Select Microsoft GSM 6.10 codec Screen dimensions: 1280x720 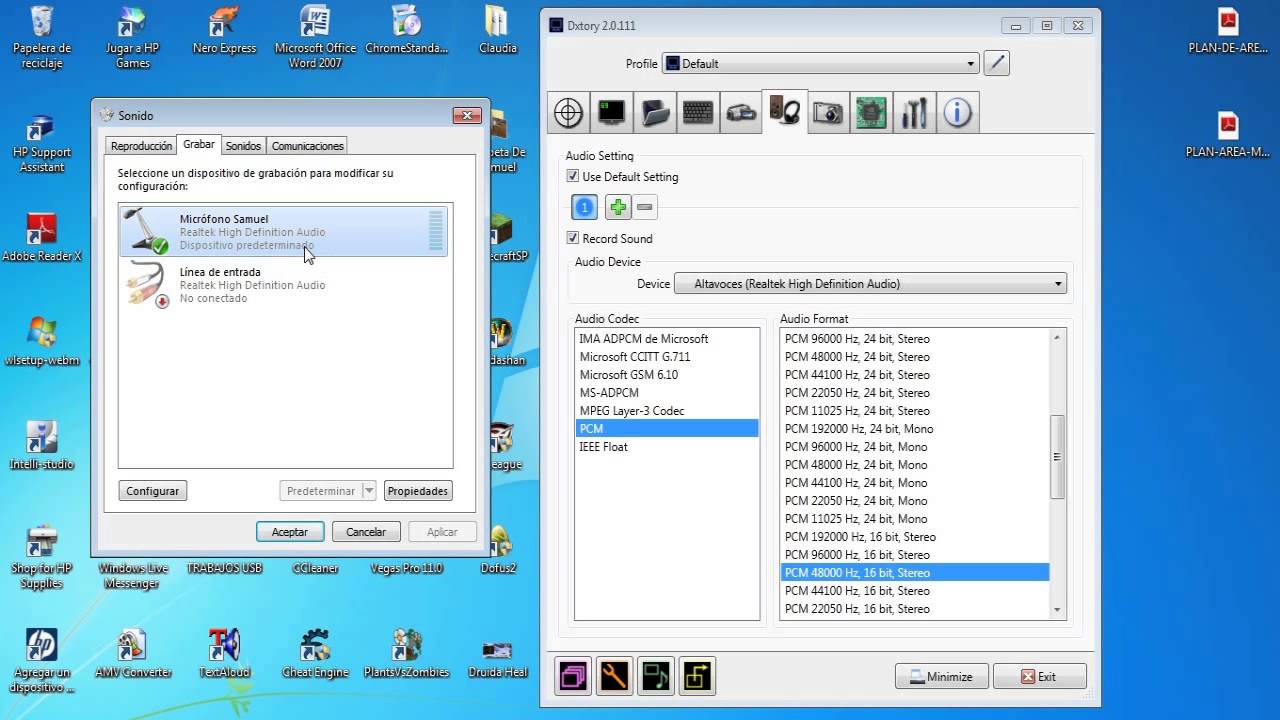(667, 375)
